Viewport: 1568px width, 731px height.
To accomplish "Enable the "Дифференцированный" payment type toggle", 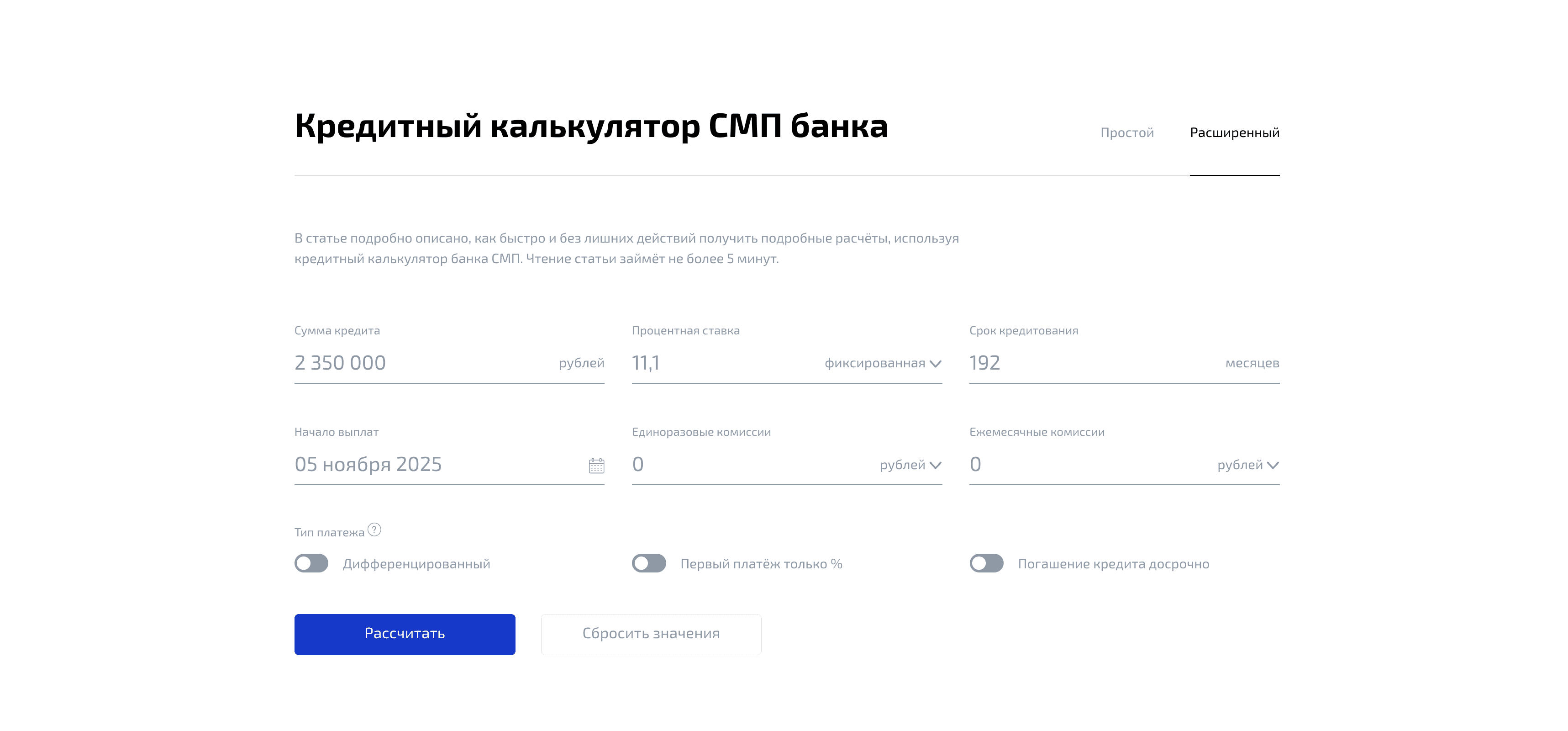I will pos(312,564).
